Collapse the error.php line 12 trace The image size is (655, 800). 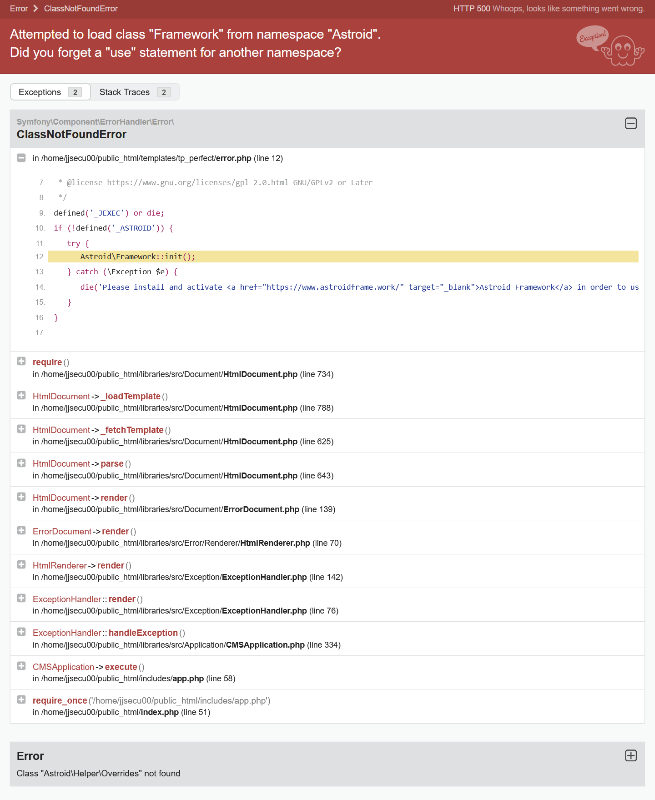[21, 158]
